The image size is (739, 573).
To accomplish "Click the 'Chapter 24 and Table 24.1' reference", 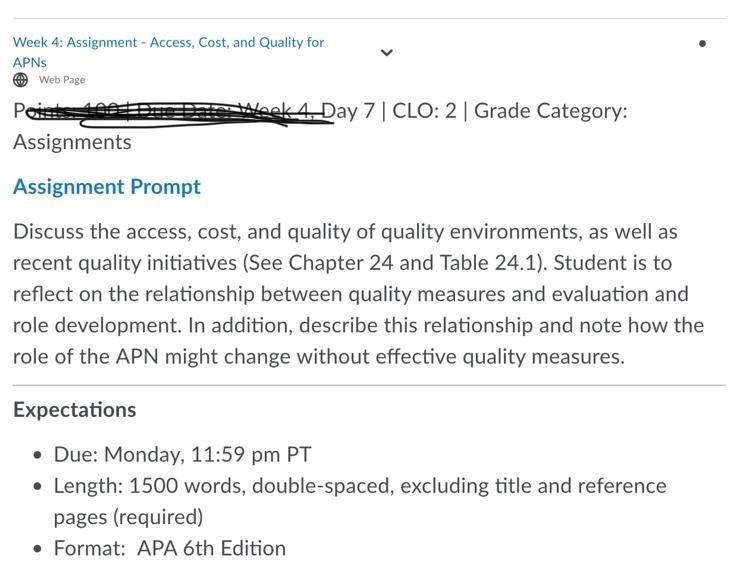I will [412, 263].
